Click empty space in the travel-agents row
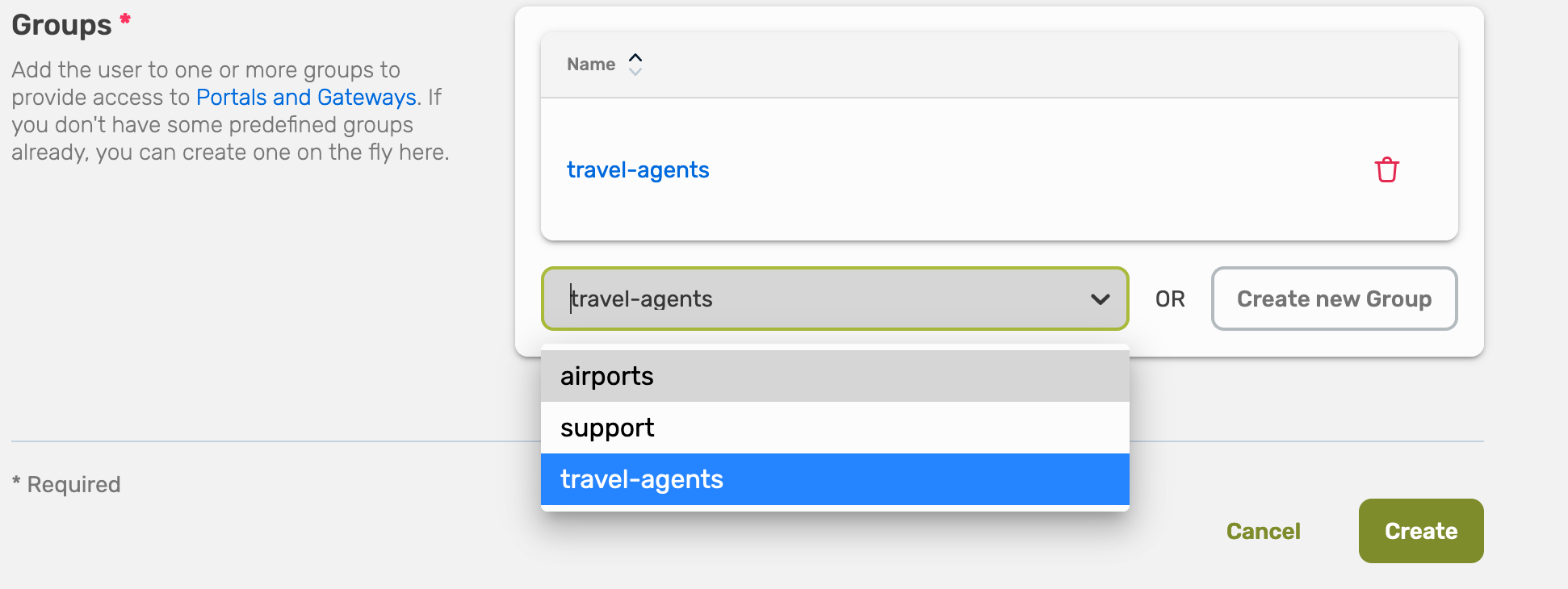Screen dimensions: 1568x589 click(x=1009, y=170)
